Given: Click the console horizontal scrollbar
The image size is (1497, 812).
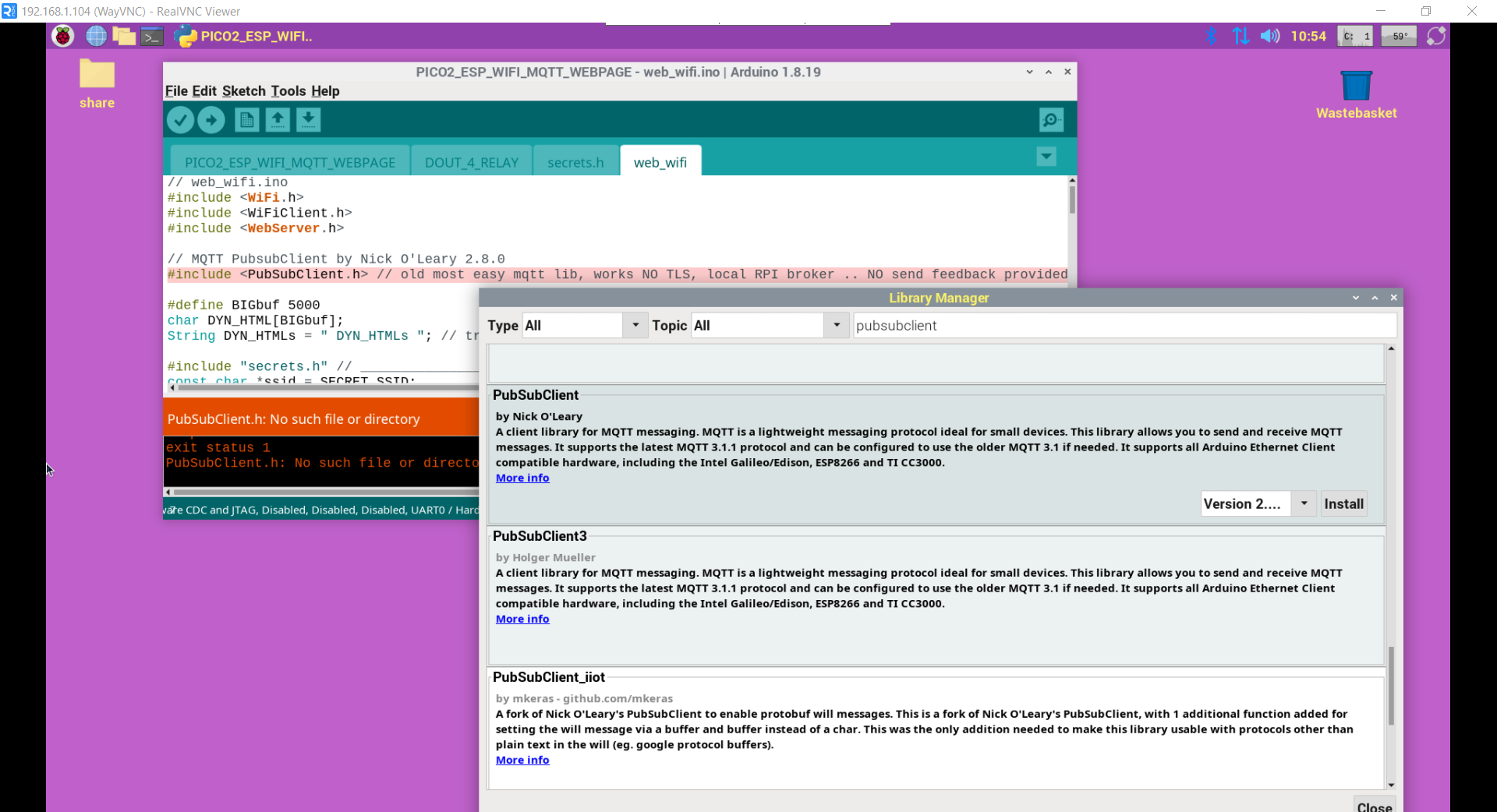Looking at the screenshot, I should 326,492.
